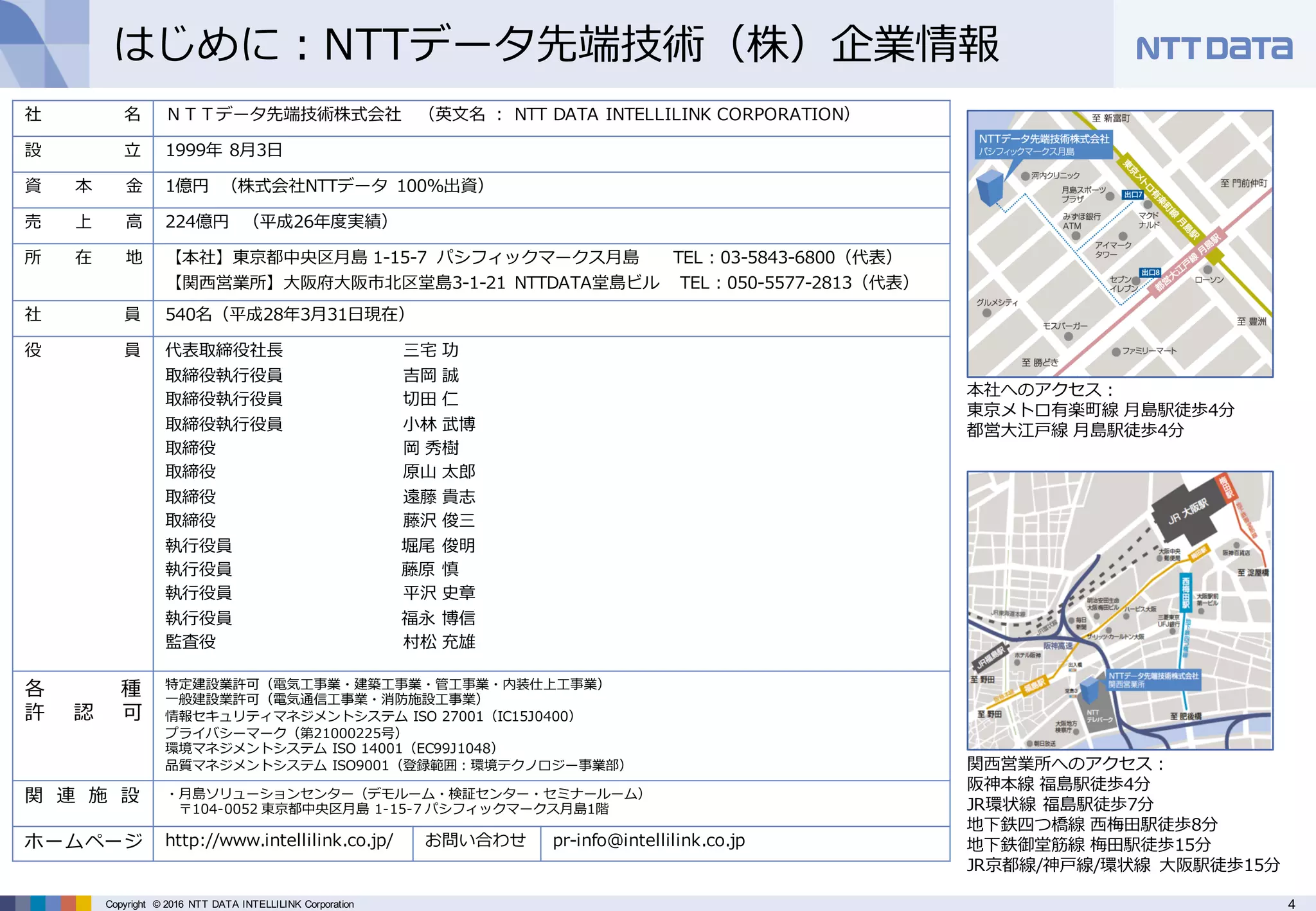Click the 社名 row label

point(83,114)
